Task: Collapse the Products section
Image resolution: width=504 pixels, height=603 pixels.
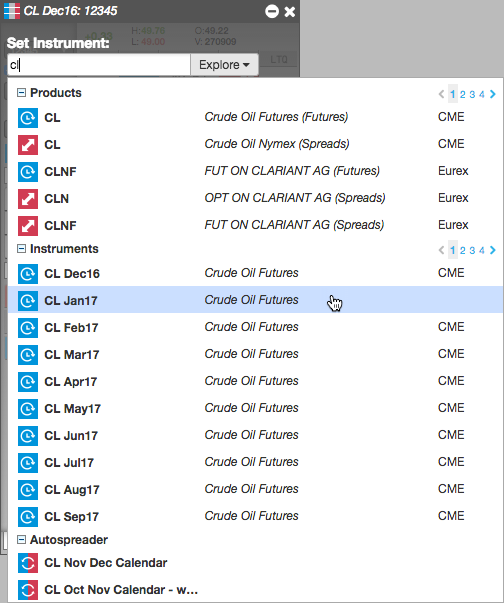Action: (22, 93)
